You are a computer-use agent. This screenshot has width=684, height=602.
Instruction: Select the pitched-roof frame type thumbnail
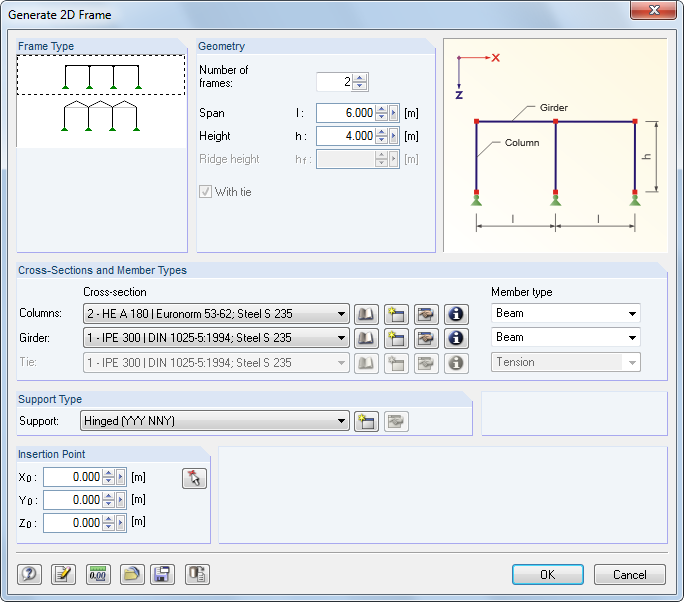tap(101, 116)
